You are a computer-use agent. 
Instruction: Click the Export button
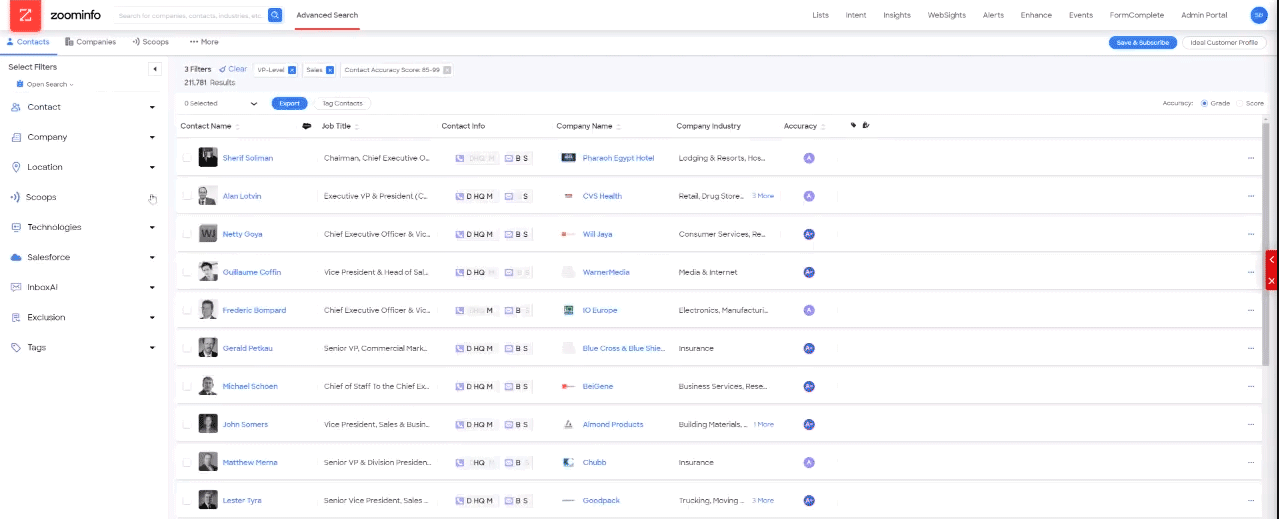tap(289, 103)
